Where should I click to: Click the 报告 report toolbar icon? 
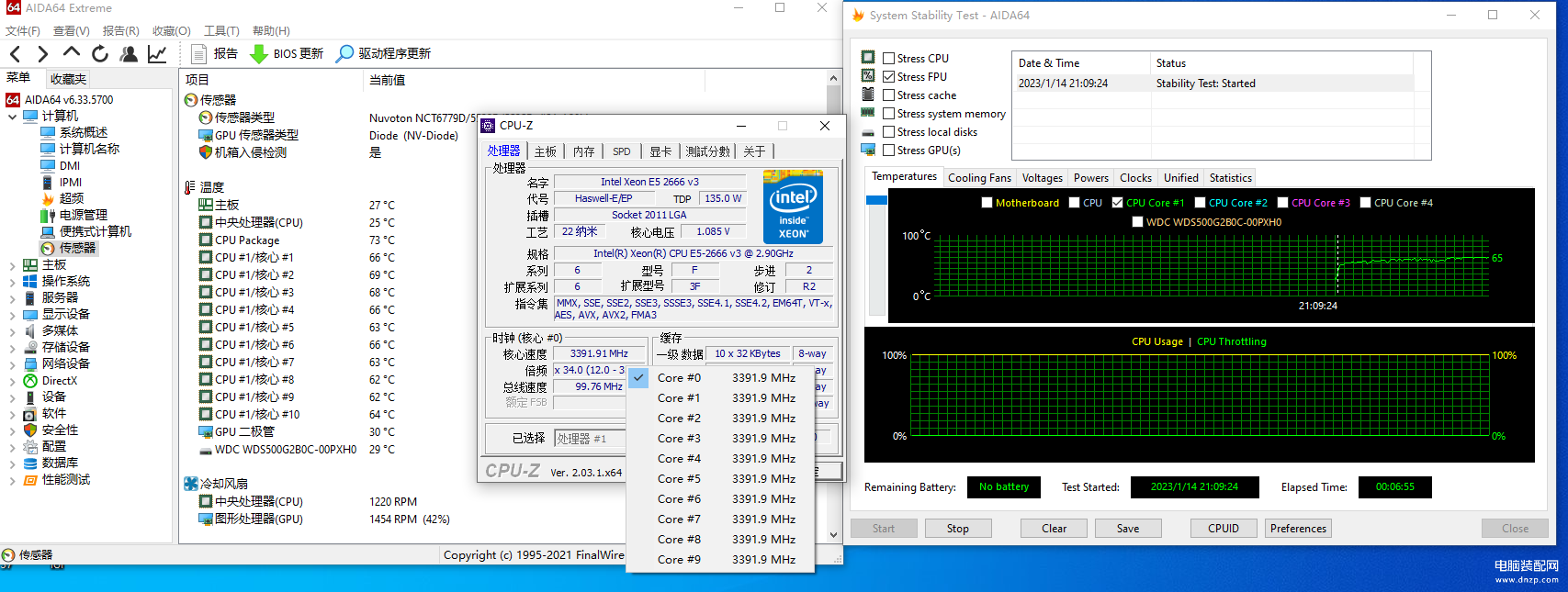(x=198, y=54)
